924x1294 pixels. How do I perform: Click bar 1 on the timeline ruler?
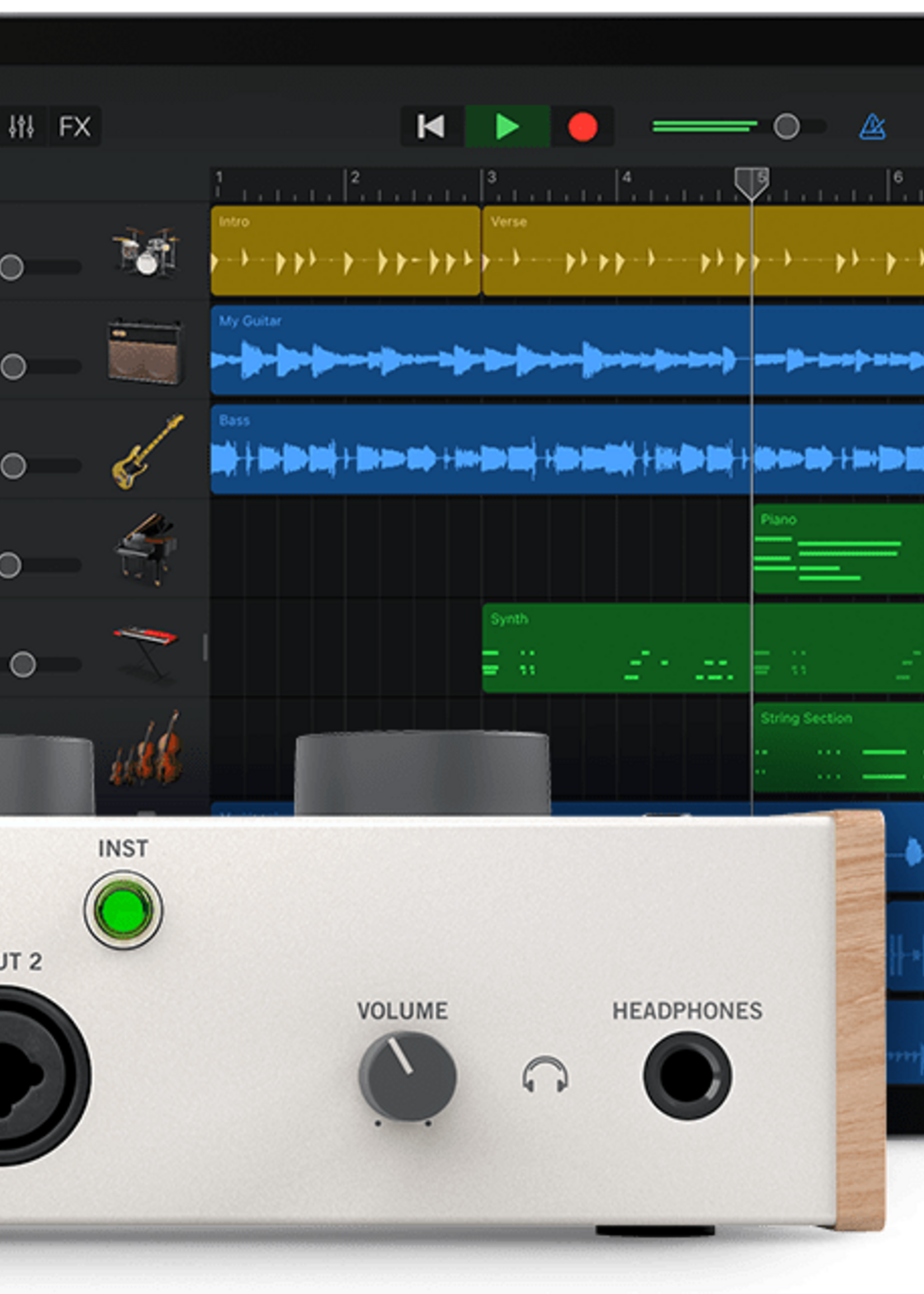click(x=219, y=177)
